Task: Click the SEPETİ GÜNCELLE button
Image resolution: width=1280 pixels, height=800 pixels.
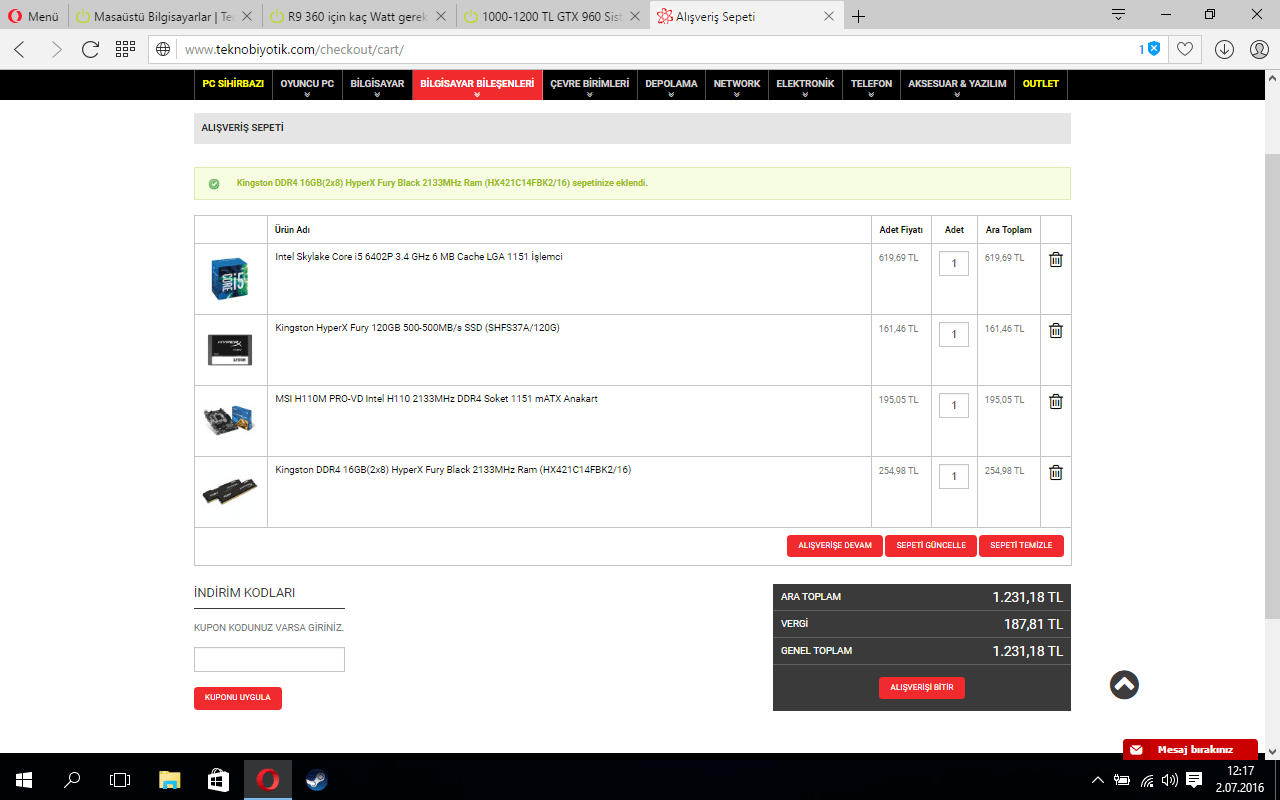Action: (931, 546)
